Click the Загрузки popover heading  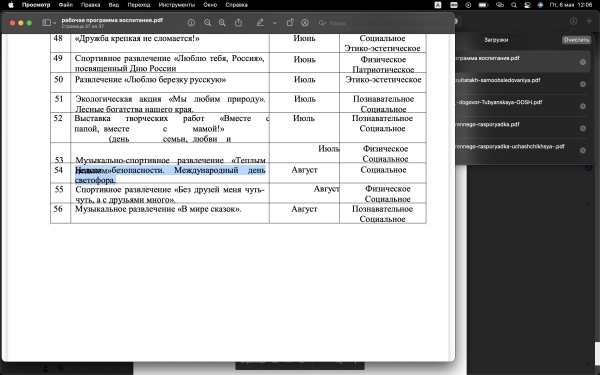(496, 40)
